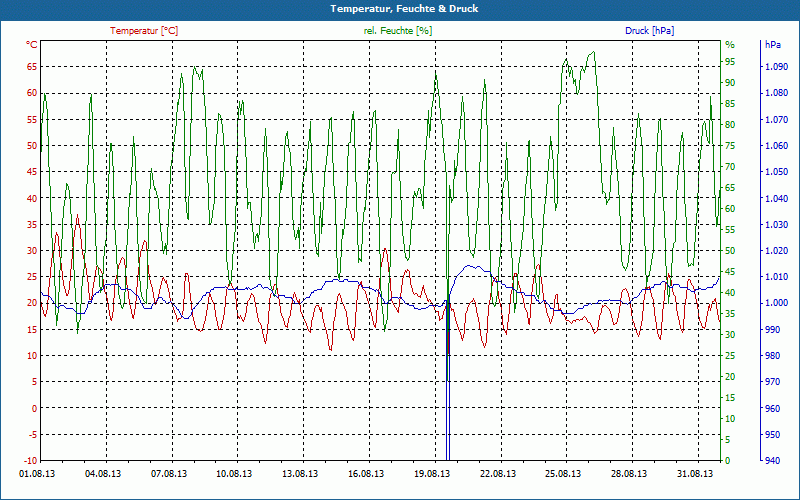Click the 'hPa' unit label on pressure axis
Viewport: 800px width, 500px height.
(772, 44)
